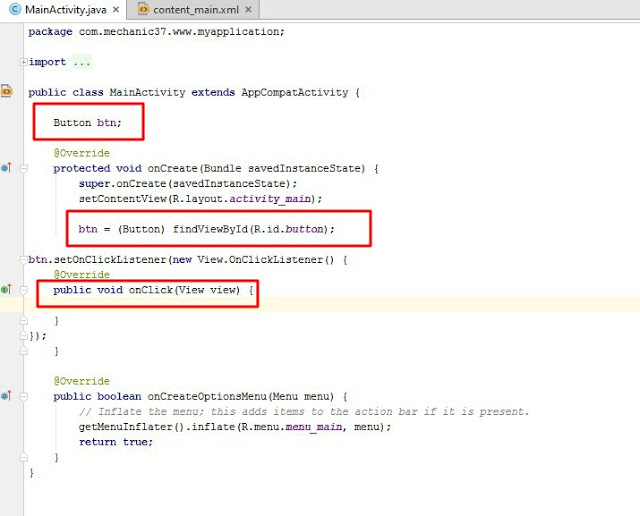Collapse the onClick method with its fold marker

tap(24, 290)
